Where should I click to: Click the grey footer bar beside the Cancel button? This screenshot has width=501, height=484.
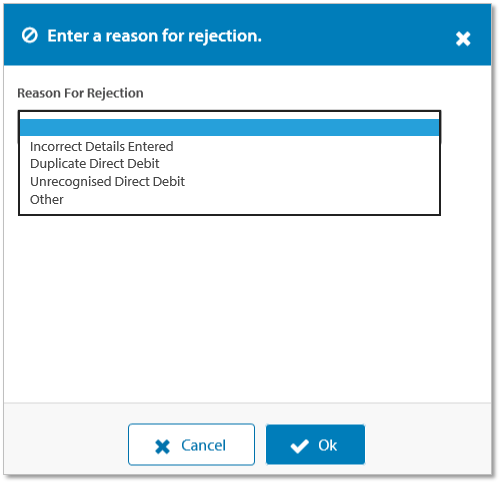click(x=67, y=444)
